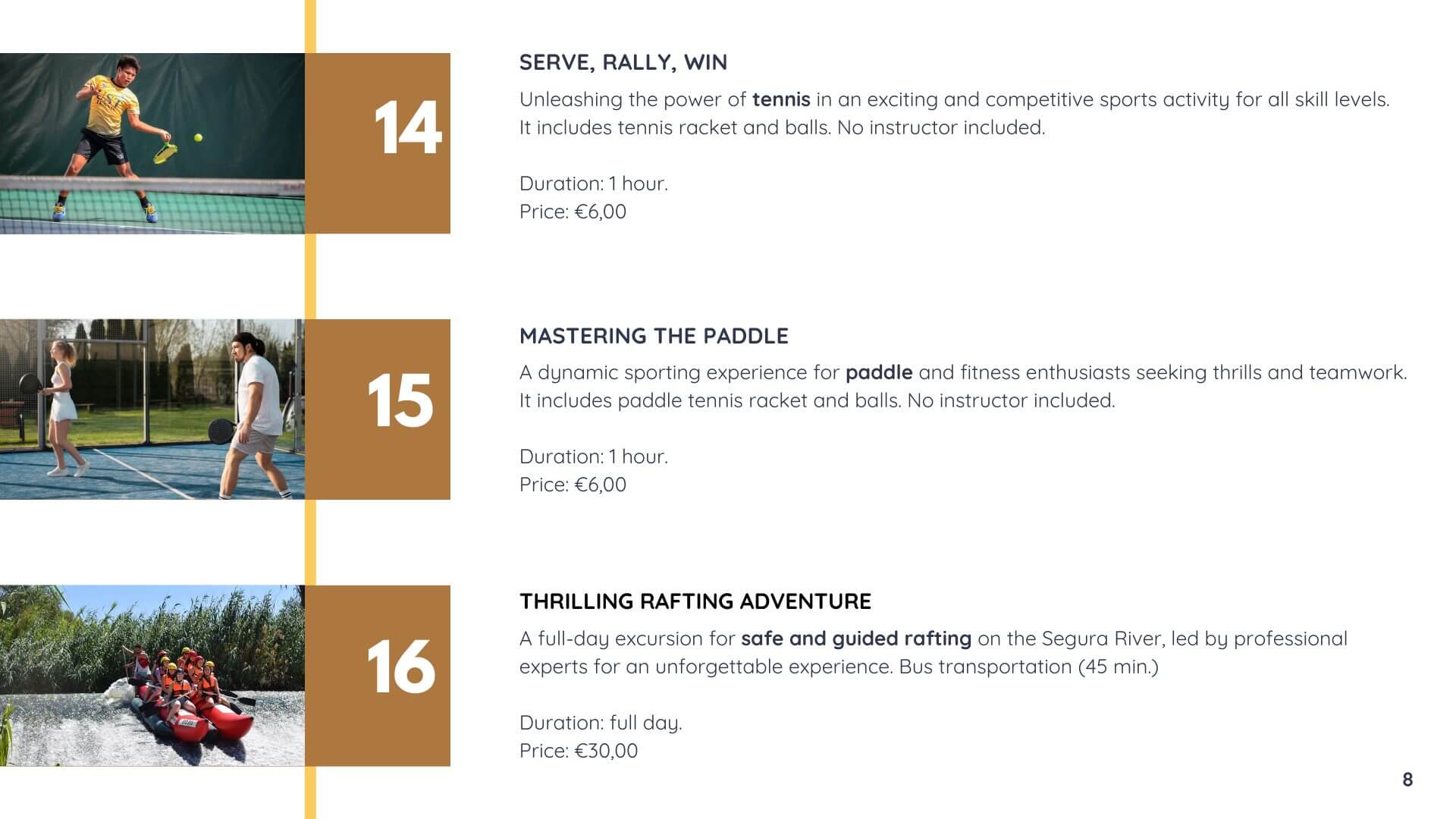The width and height of the screenshot is (1456, 819).
Task: Click the paddle court photo
Action: tap(152, 409)
